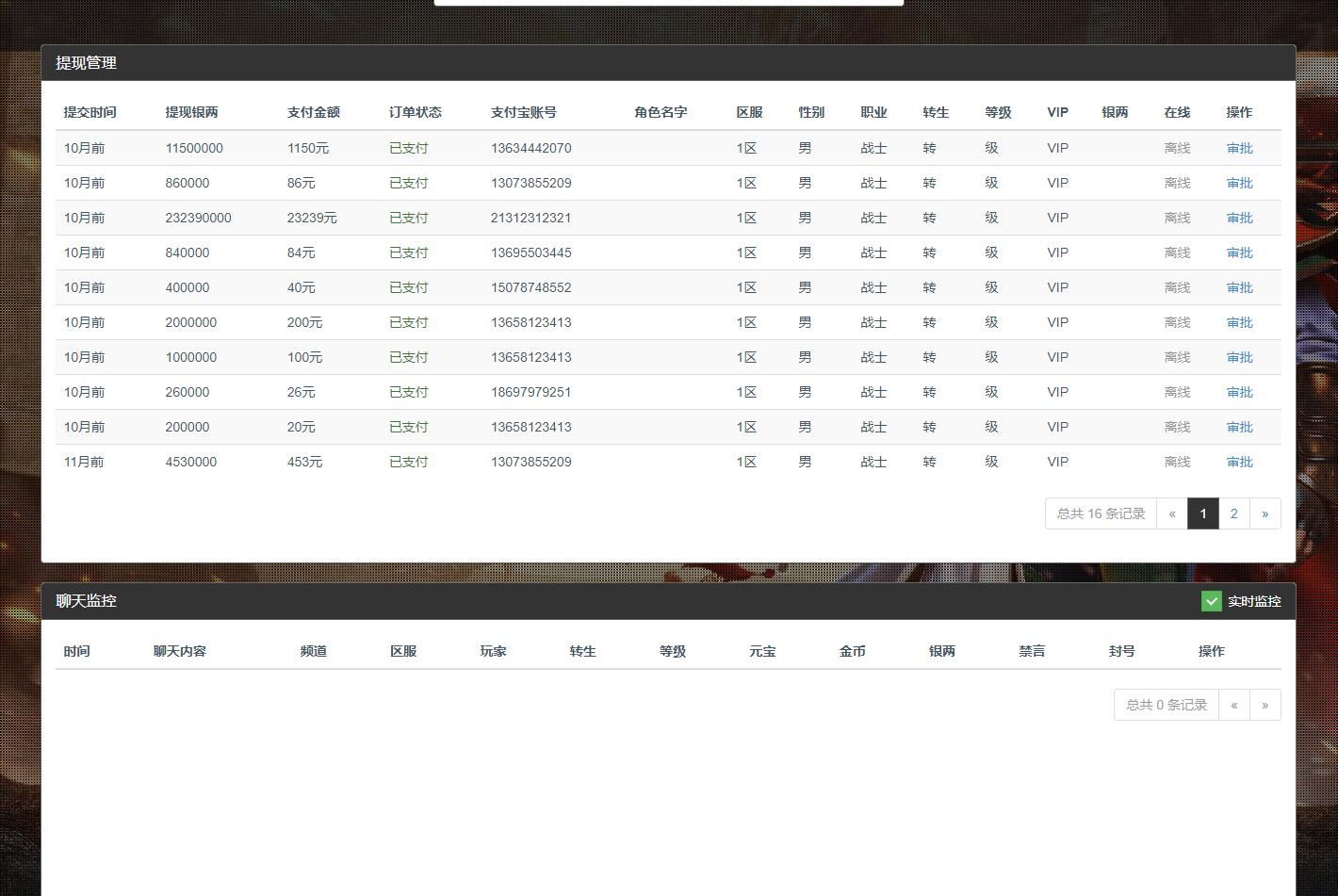The width and height of the screenshot is (1338, 896).
Task: Click the 支付宝账号 column header
Action: pyautogui.click(x=524, y=112)
